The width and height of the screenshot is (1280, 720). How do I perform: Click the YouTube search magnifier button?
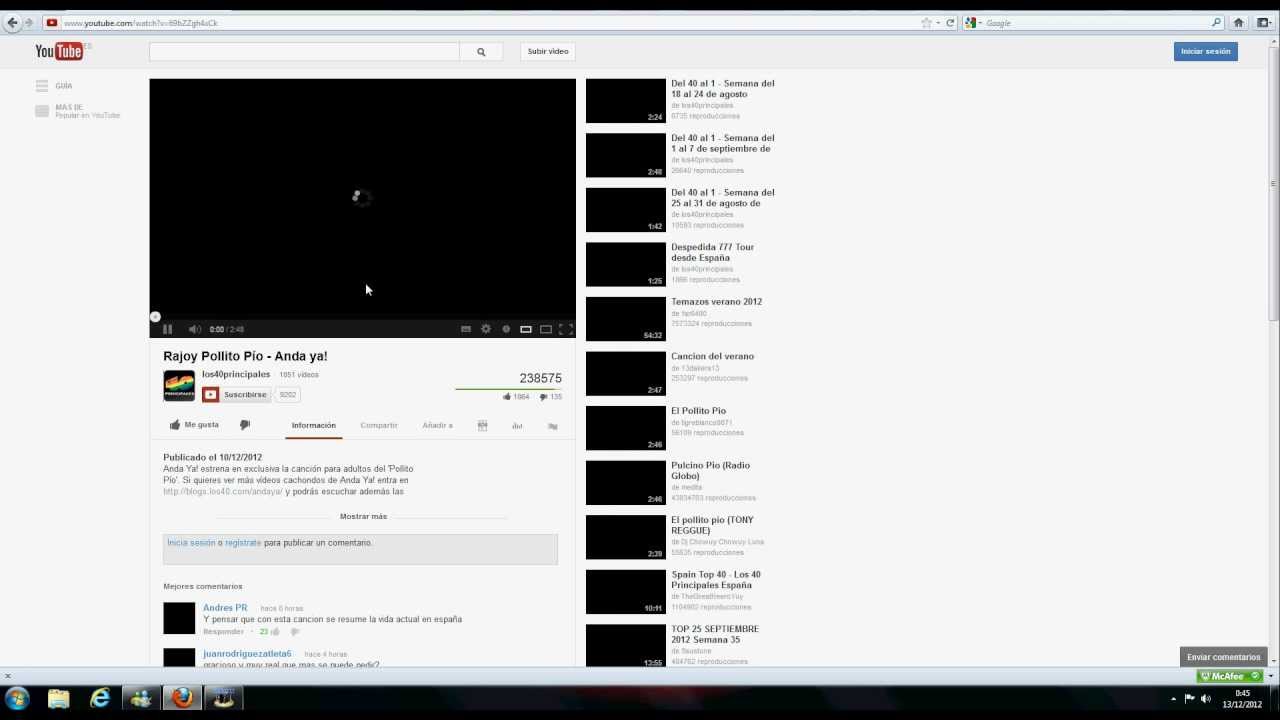481,51
